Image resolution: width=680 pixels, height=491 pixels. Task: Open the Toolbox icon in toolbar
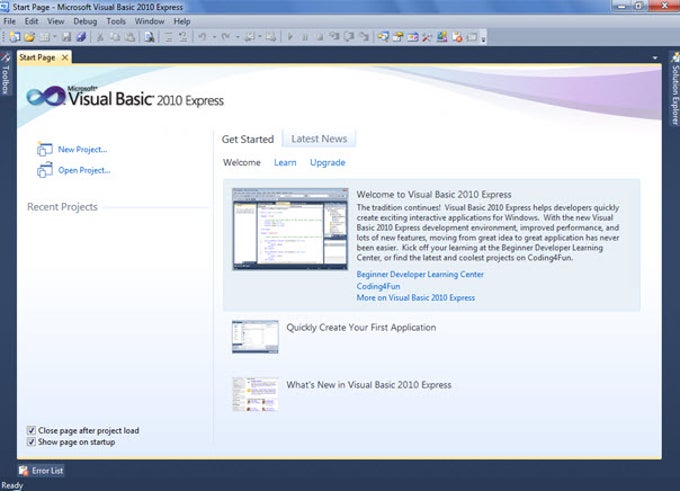[427, 37]
